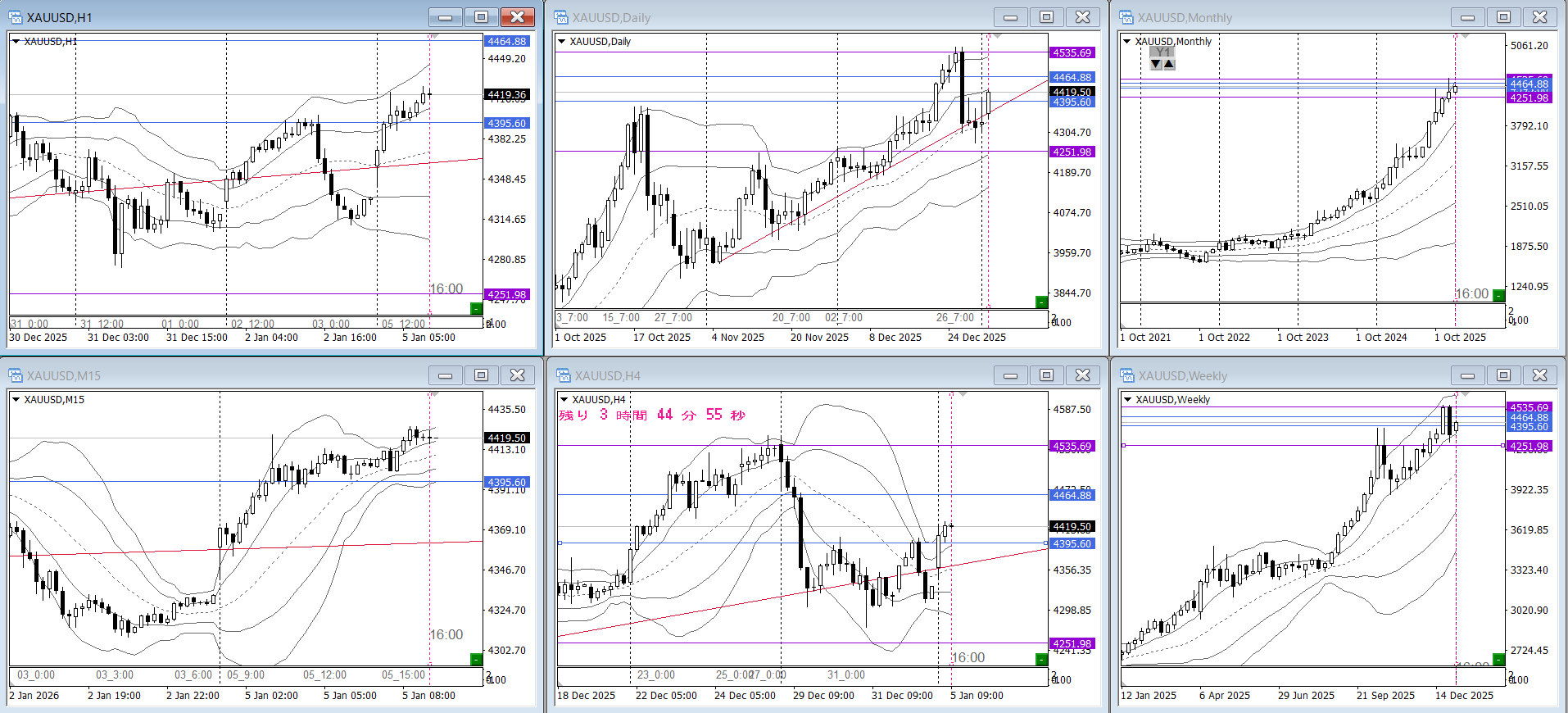Viewport: 1568px width, 713px height.
Task: Click the XAUUSD,M15 window title icon
Action: tap(16, 375)
